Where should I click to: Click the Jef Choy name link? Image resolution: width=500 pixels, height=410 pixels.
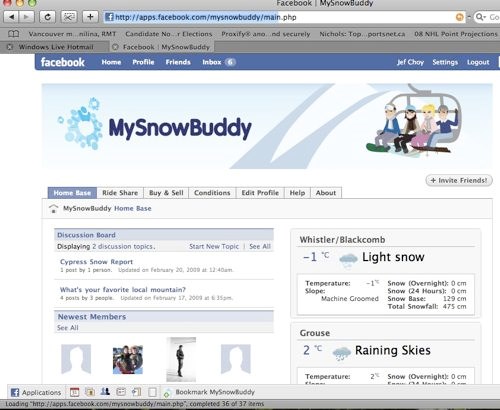410,62
